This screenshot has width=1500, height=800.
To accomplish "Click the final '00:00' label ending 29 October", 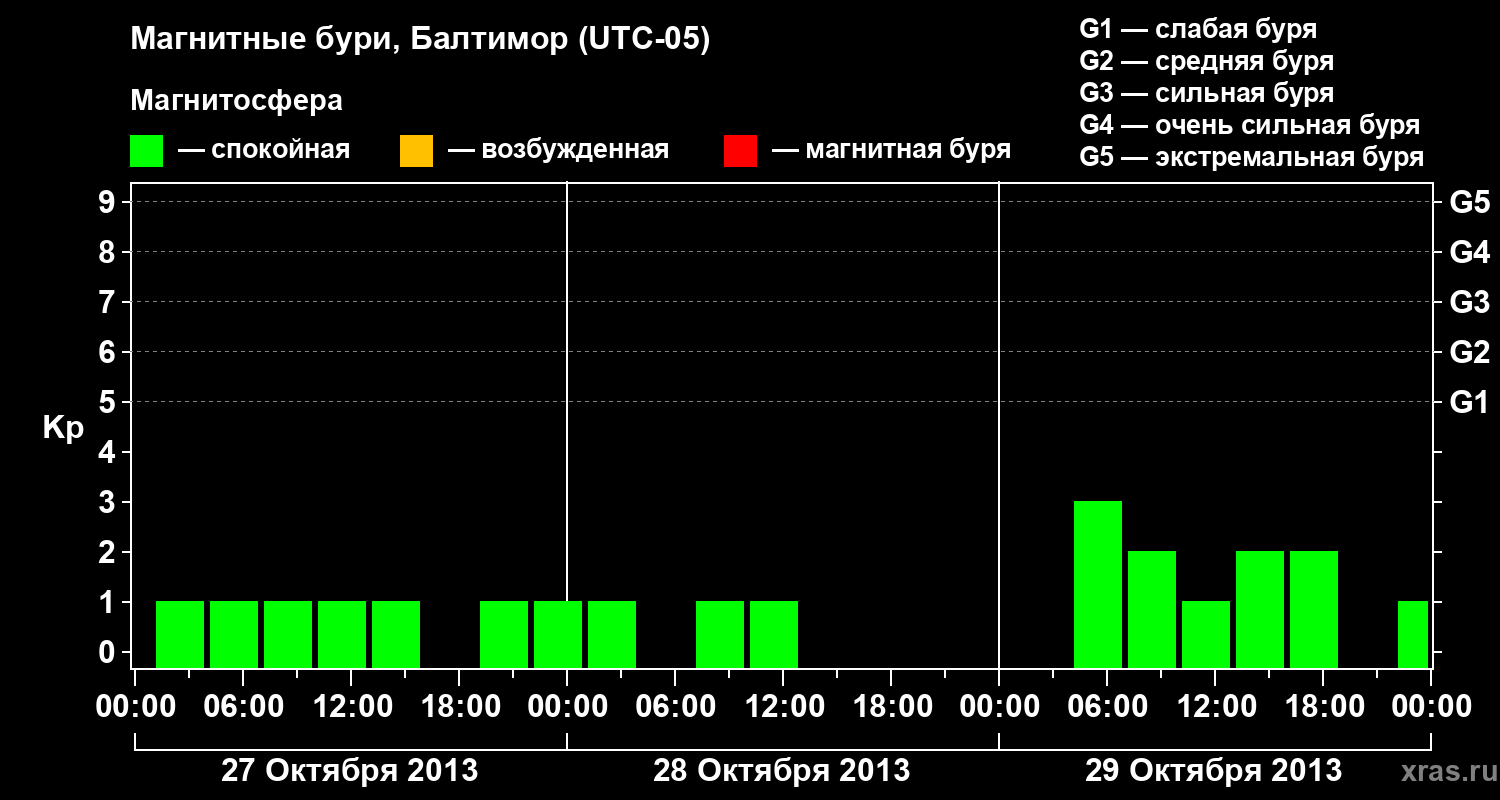I will (x=1430, y=707).
